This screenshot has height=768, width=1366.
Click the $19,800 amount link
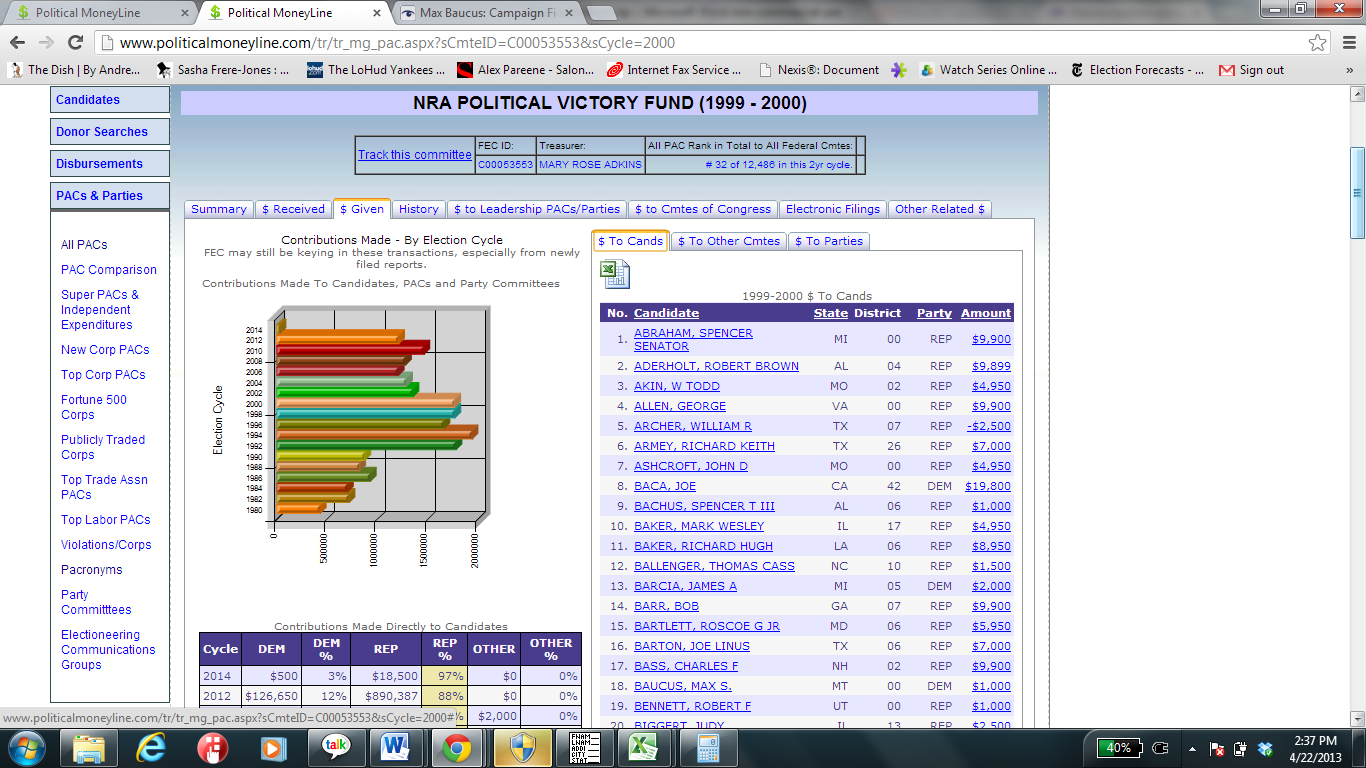pyautogui.click(x=988, y=486)
